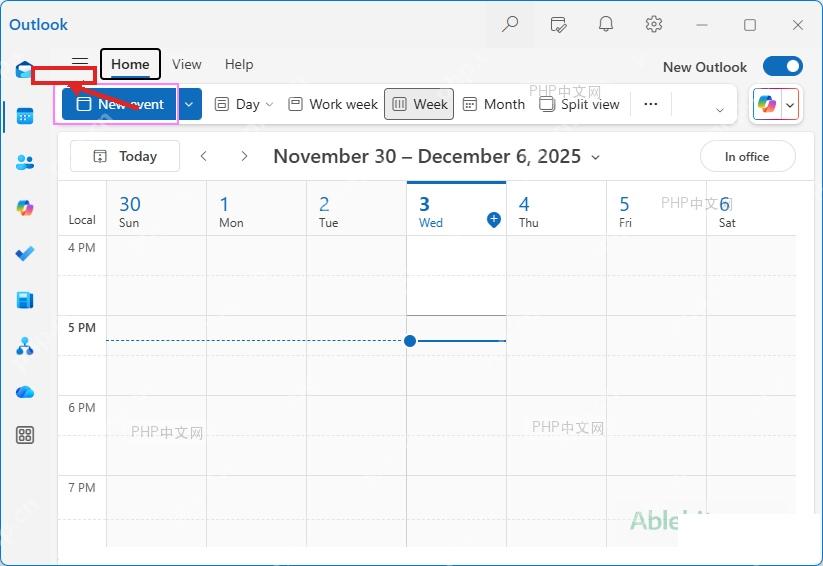Select Monday 1 day header
Viewport: 823px width, 566px height.
257,209
